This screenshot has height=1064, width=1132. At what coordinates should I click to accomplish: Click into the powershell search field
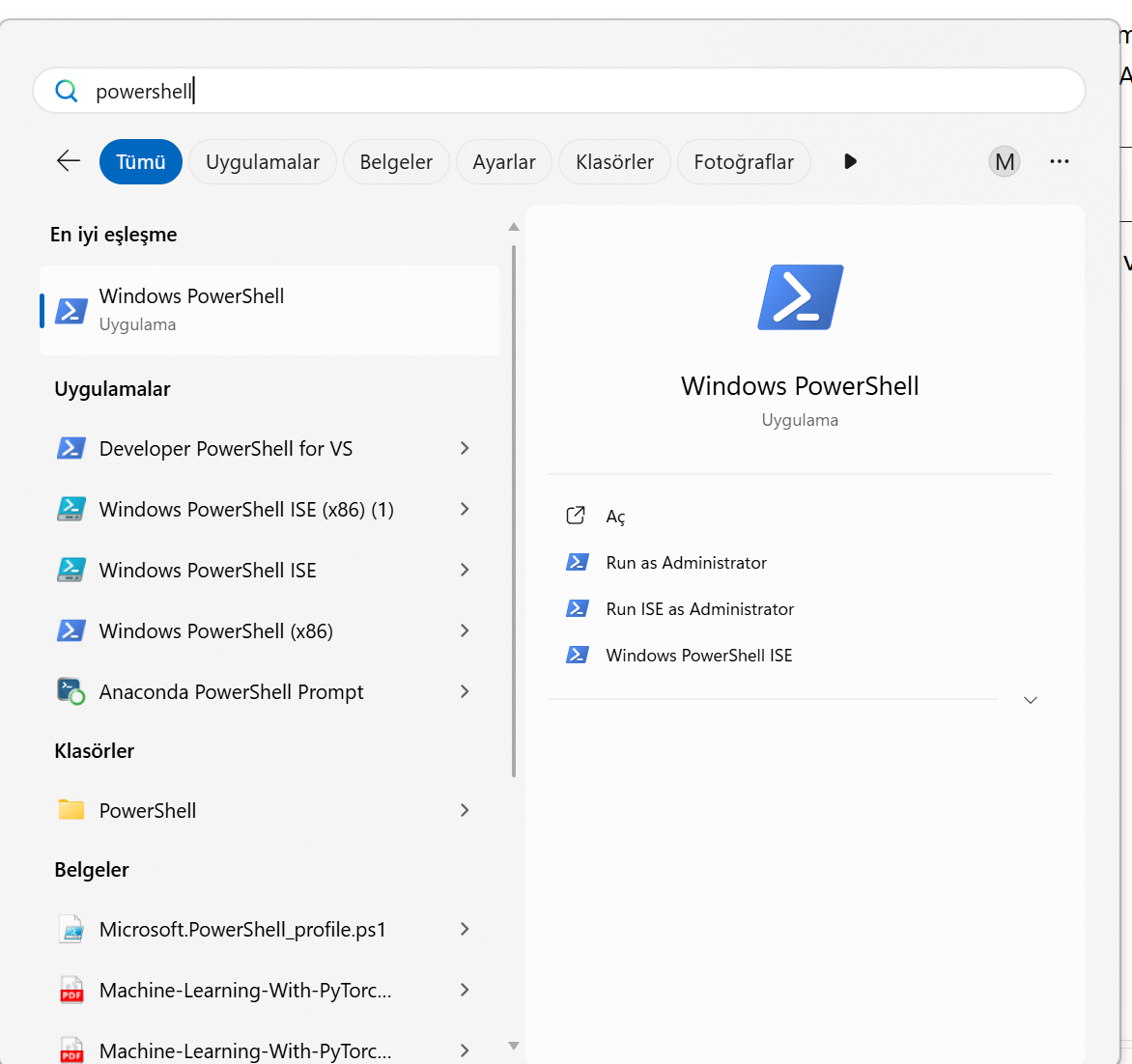point(580,91)
